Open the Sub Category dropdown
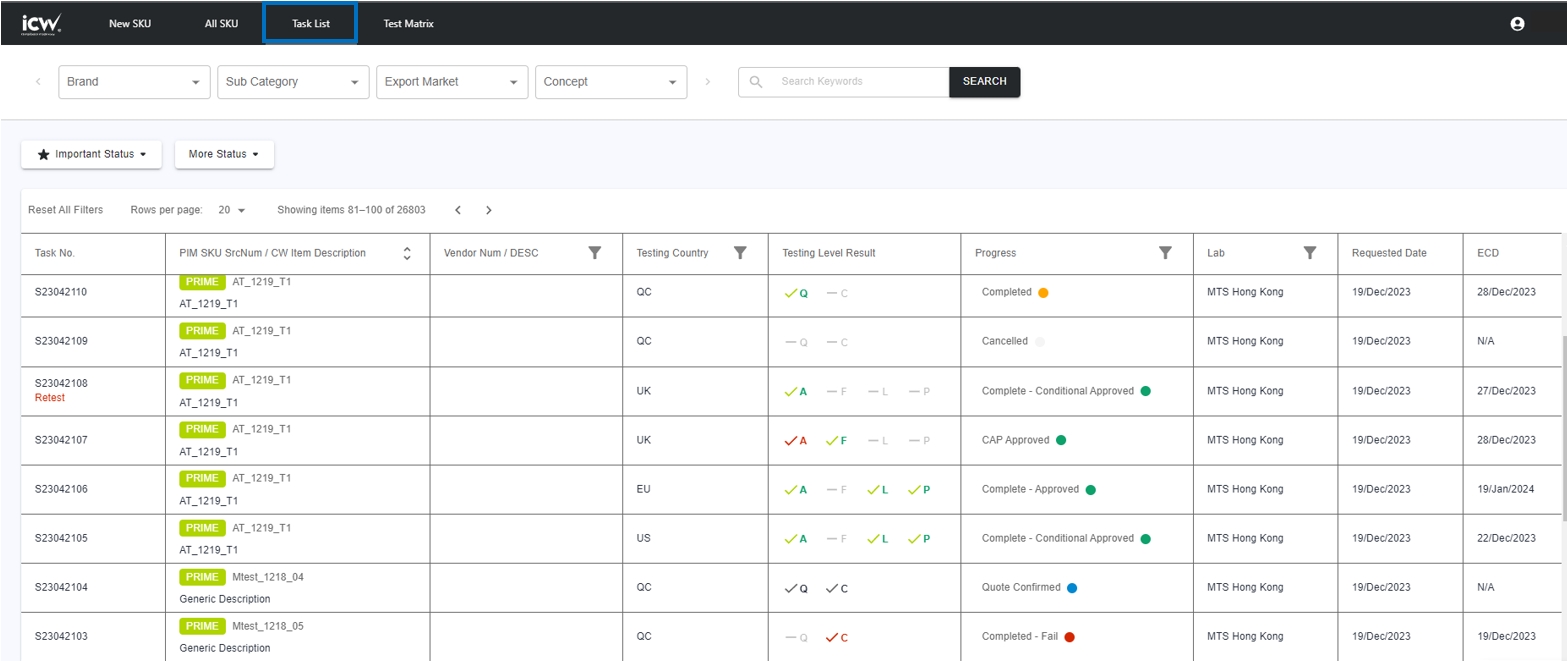The width and height of the screenshot is (1567, 661). coord(293,82)
